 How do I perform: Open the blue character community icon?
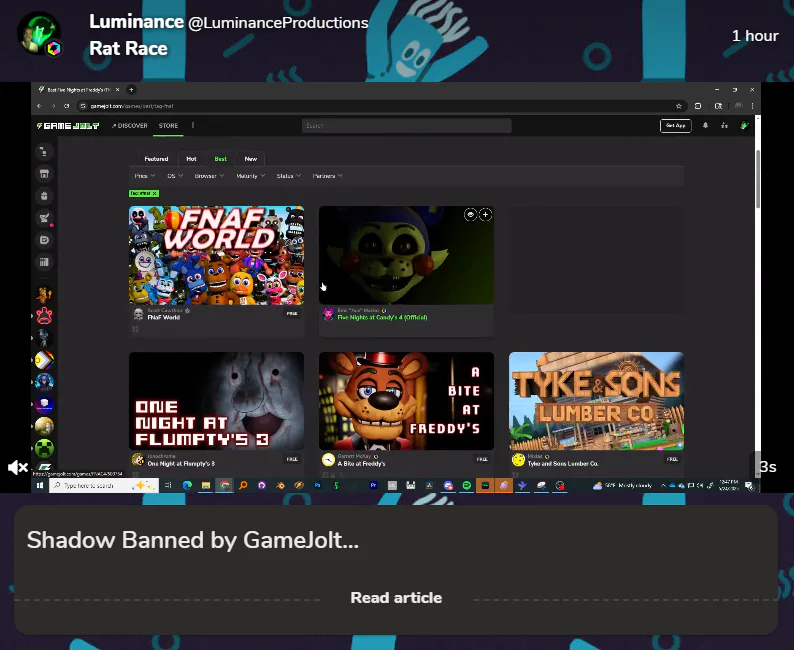tap(44, 382)
